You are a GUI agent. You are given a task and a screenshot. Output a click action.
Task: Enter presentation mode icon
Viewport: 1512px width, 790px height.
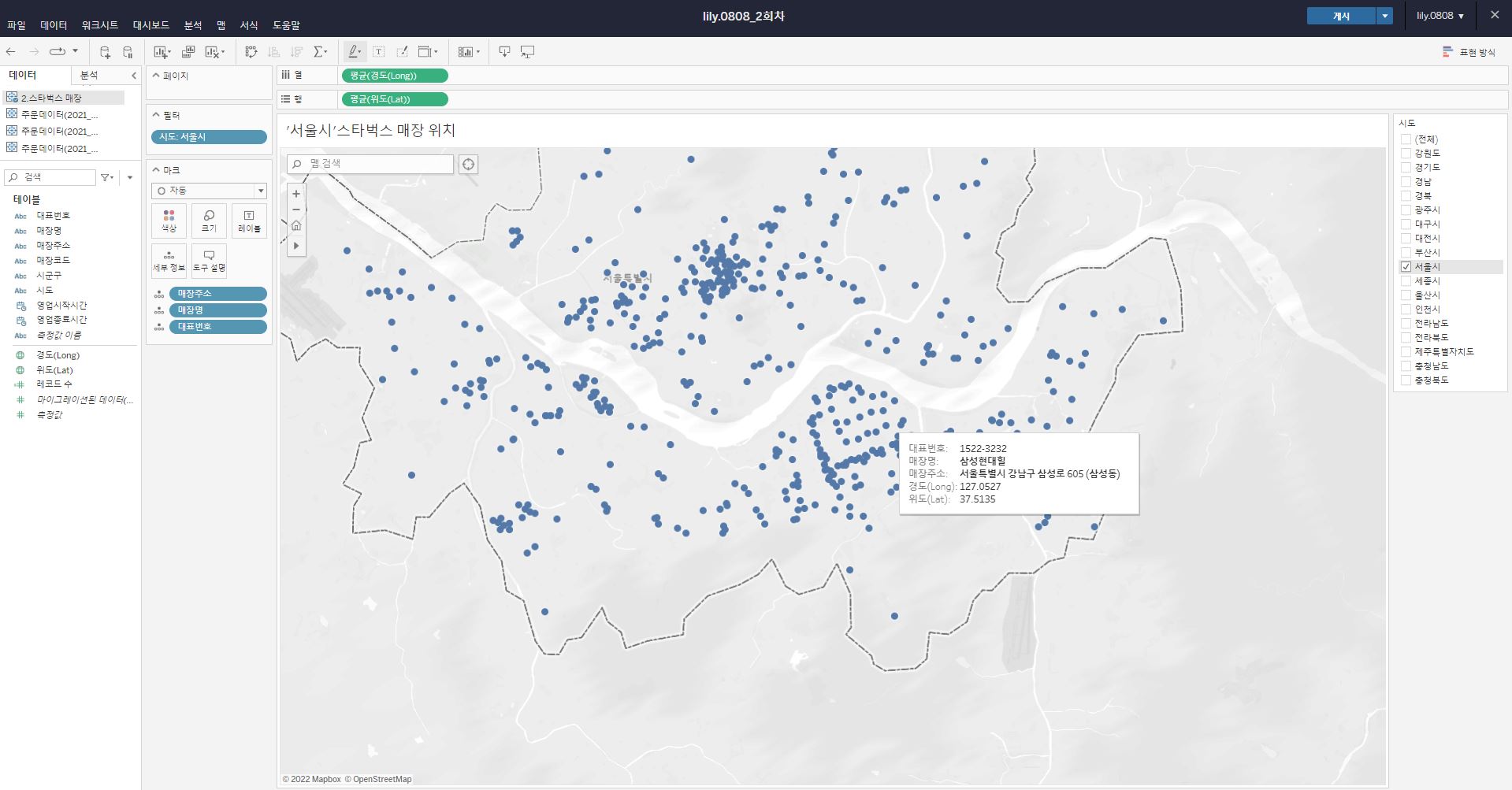(528, 52)
